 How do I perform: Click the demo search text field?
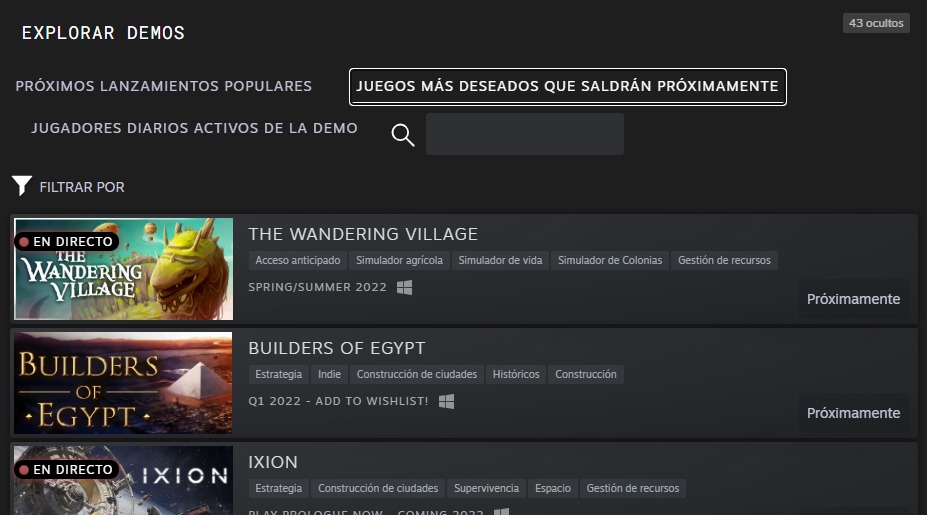click(525, 134)
